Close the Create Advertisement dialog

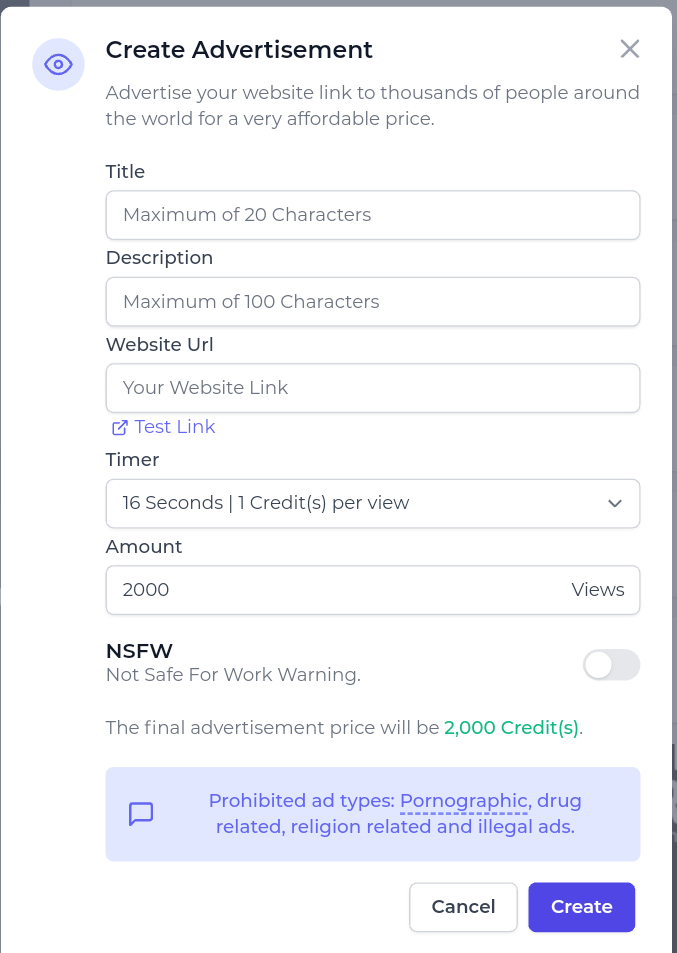(629, 49)
